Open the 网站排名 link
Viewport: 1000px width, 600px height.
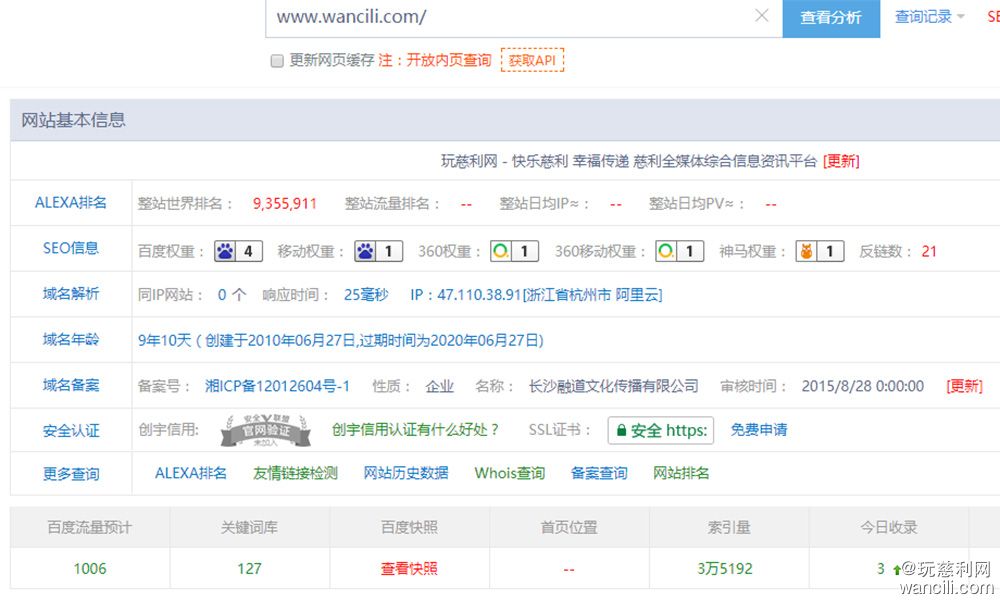(681, 473)
